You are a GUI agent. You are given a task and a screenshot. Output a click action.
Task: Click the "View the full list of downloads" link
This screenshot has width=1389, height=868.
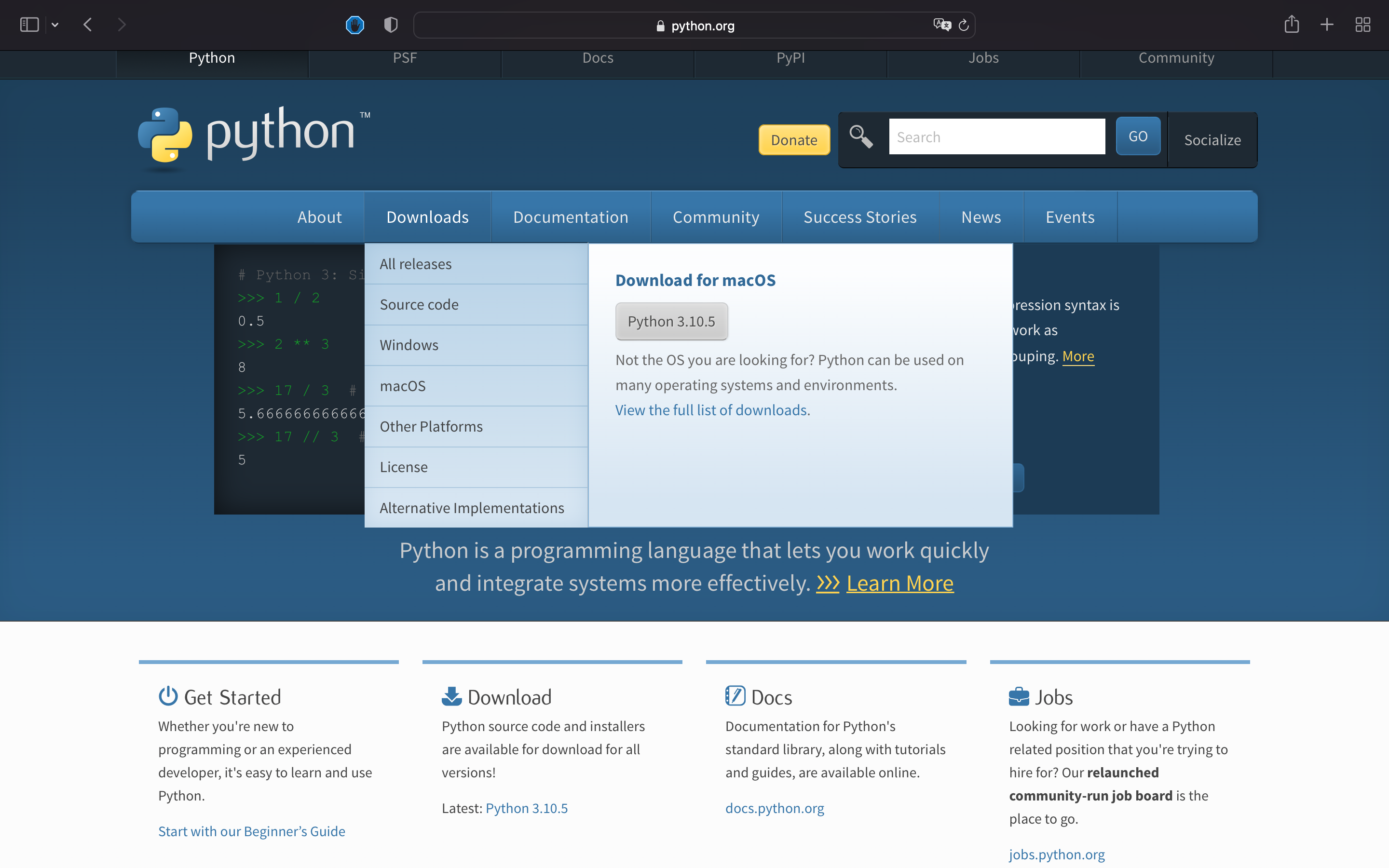tap(712, 409)
